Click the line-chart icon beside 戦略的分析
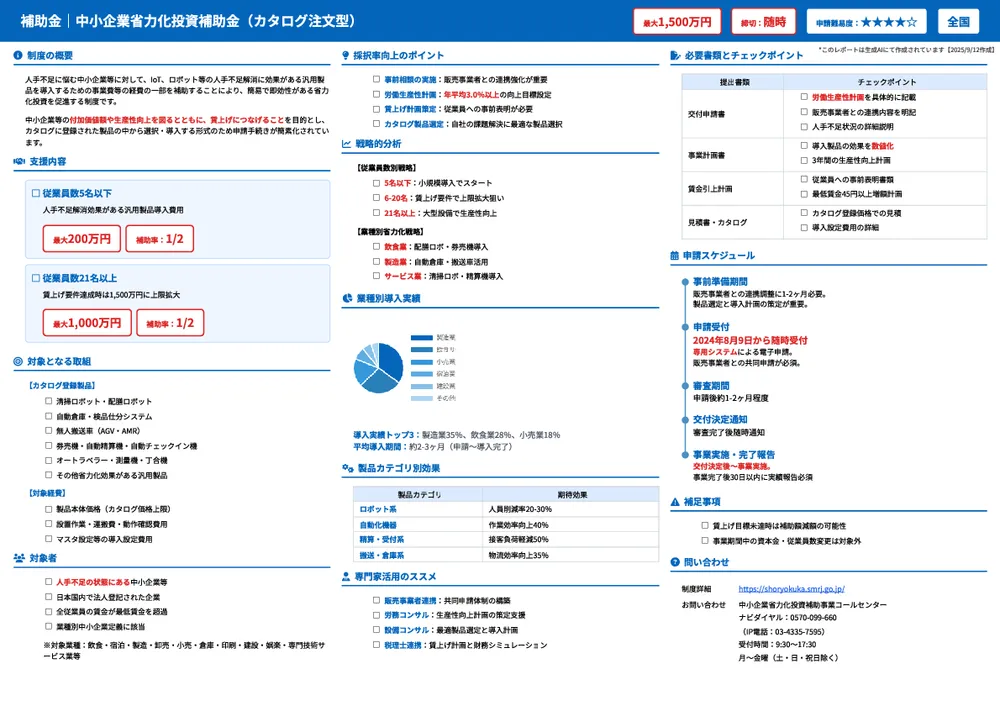This screenshot has height=706, width=1000. click(x=347, y=143)
